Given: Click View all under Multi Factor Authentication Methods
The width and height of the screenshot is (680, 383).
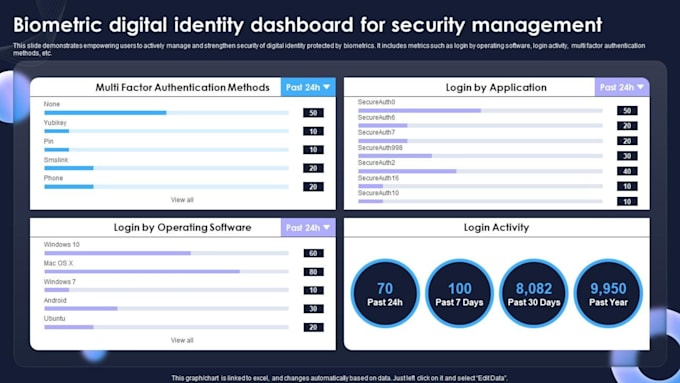Looking at the screenshot, I should point(182,200).
